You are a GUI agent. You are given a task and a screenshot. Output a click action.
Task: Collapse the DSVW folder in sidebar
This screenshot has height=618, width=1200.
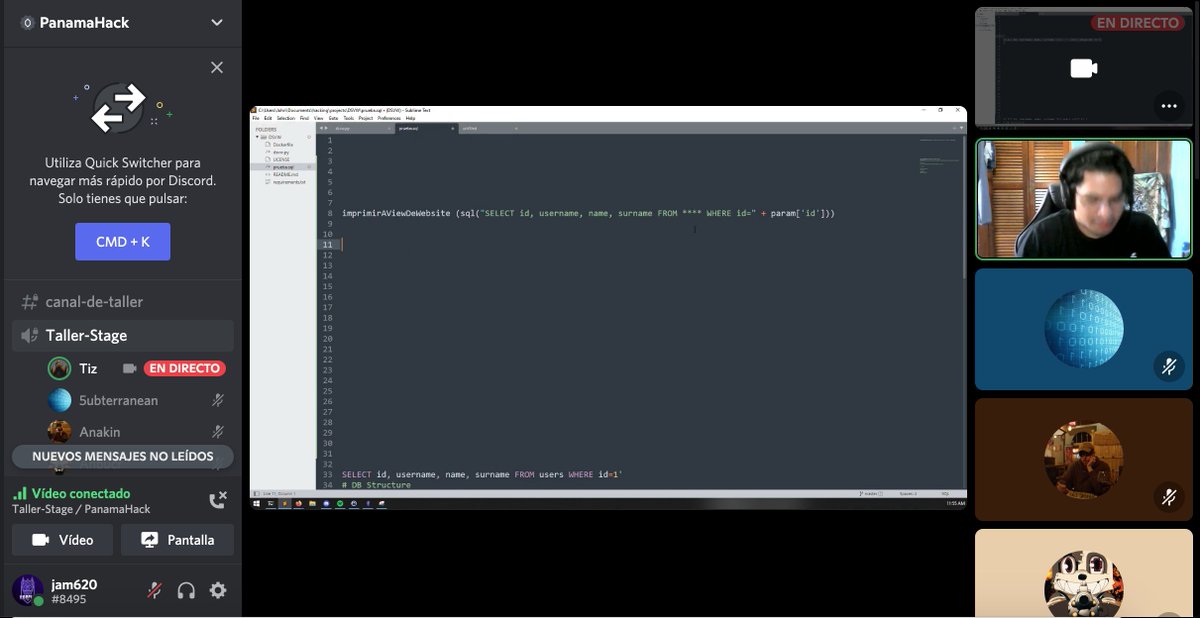point(257,137)
